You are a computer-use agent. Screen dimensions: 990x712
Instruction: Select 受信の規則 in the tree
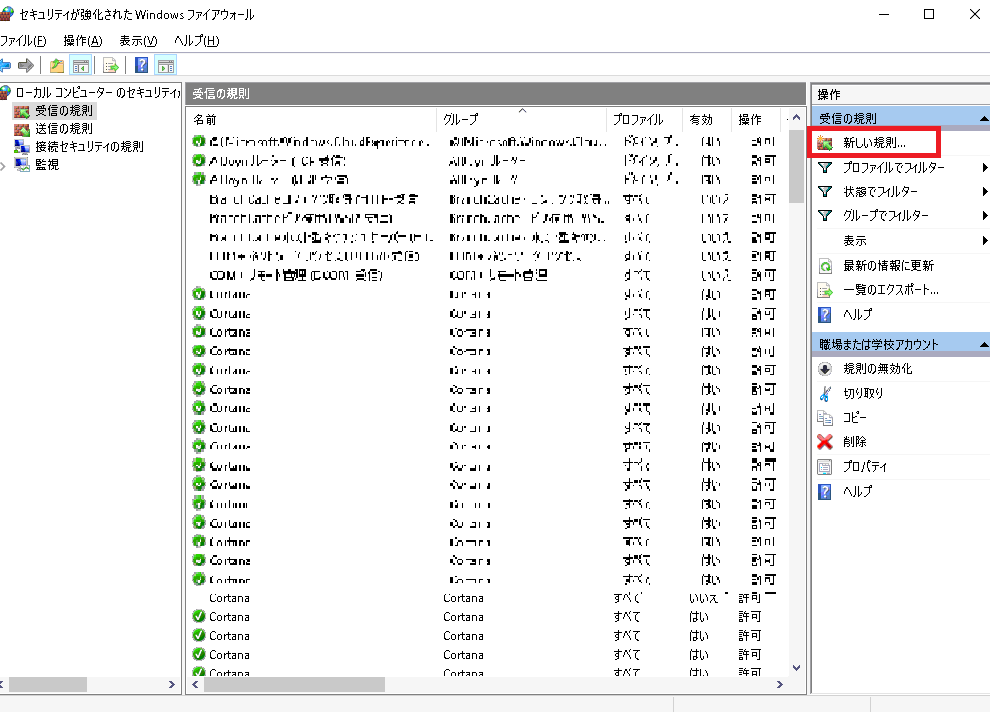click(x=64, y=110)
